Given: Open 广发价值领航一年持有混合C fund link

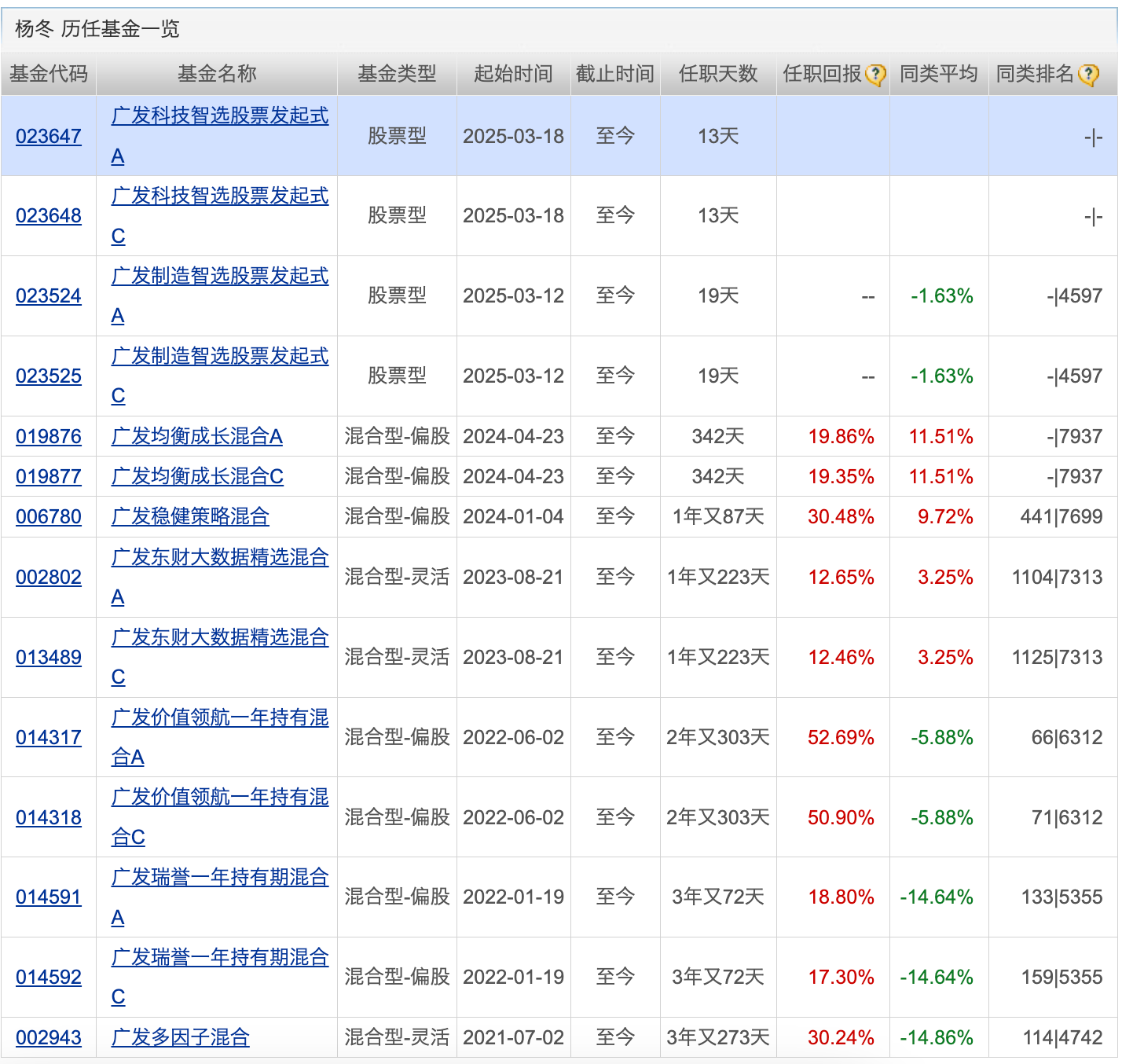Looking at the screenshot, I should coord(220,817).
